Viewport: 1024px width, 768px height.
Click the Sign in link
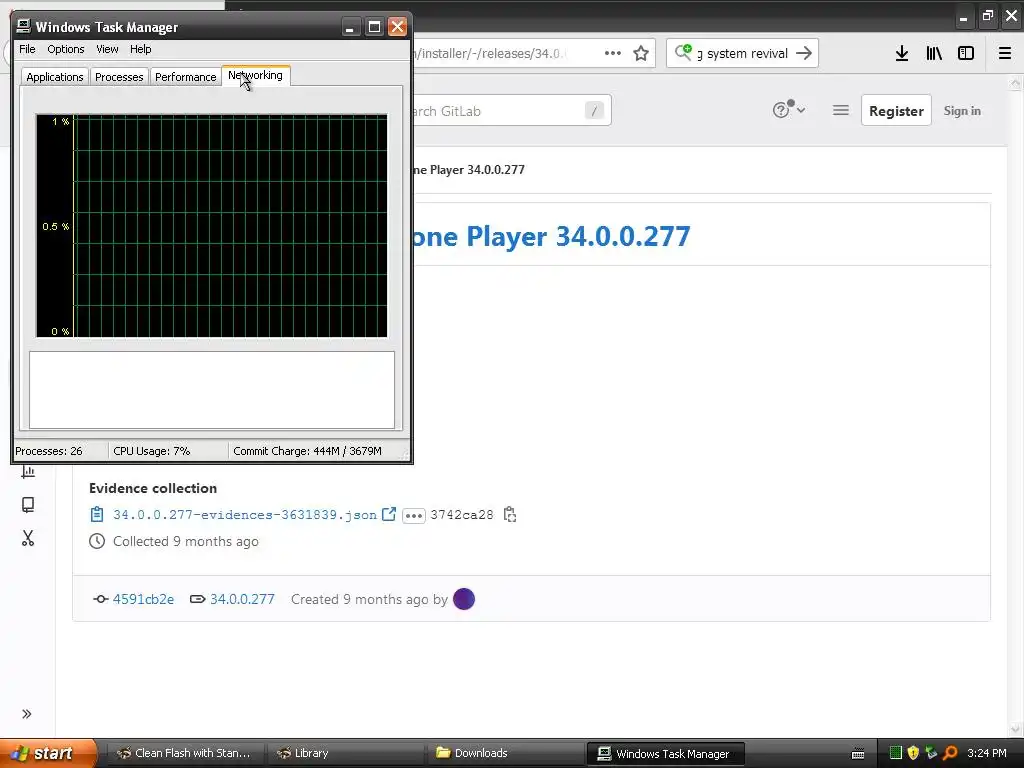coord(962,110)
